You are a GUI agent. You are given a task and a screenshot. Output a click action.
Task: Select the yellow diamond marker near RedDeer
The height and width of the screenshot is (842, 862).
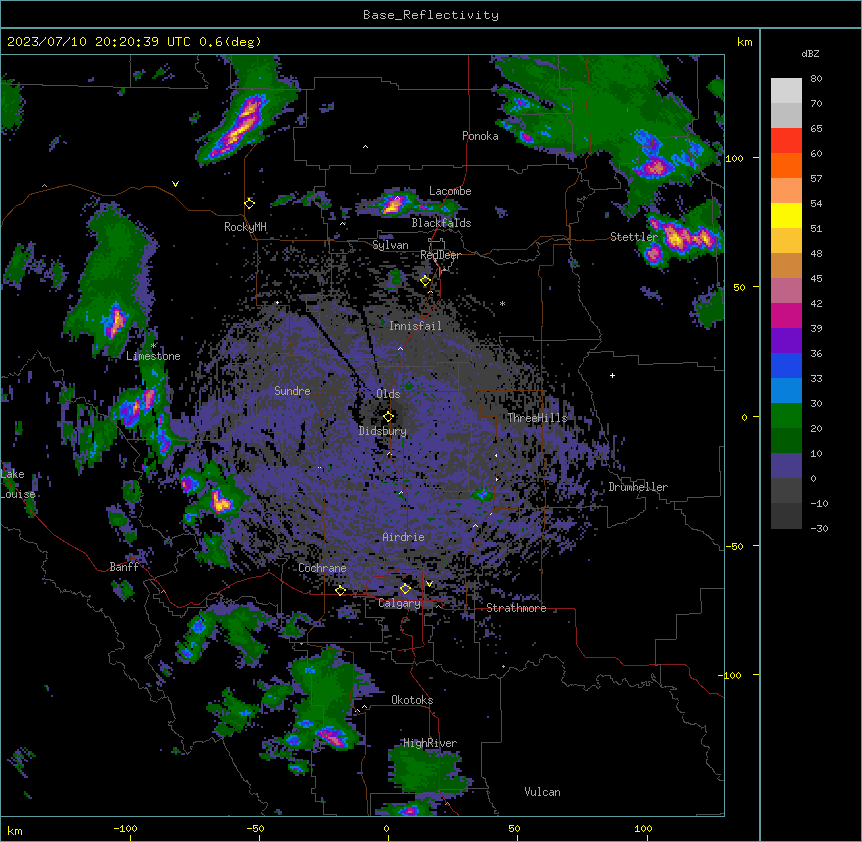tap(426, 281)
